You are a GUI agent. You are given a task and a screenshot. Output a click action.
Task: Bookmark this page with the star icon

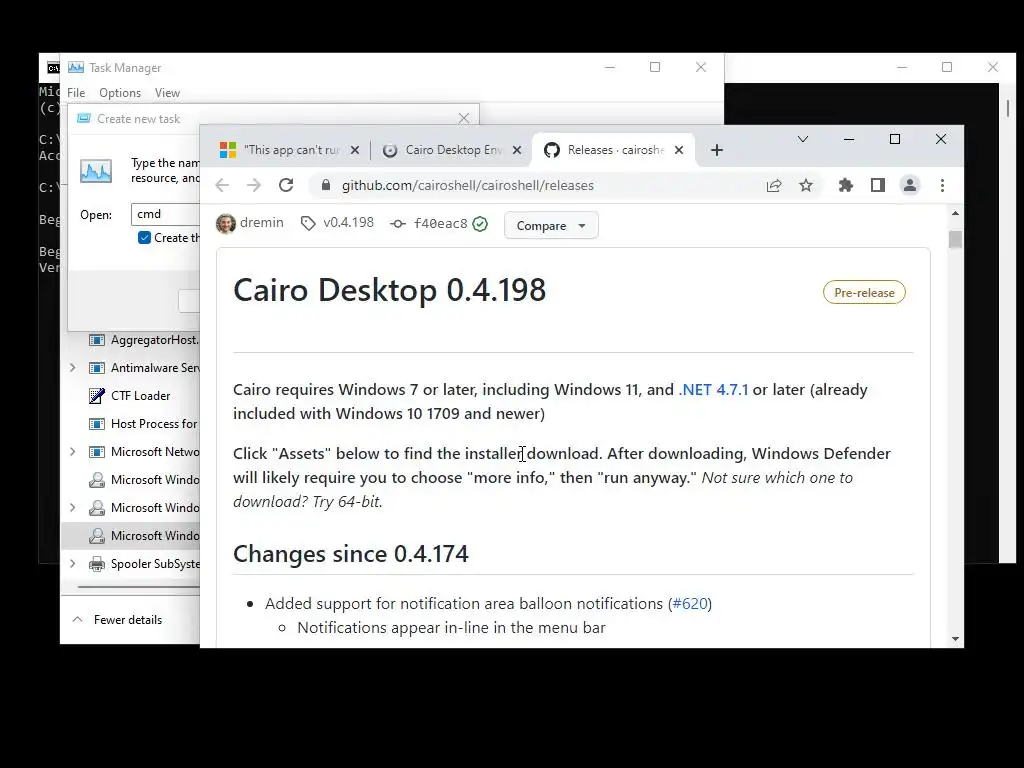(806, 185)
